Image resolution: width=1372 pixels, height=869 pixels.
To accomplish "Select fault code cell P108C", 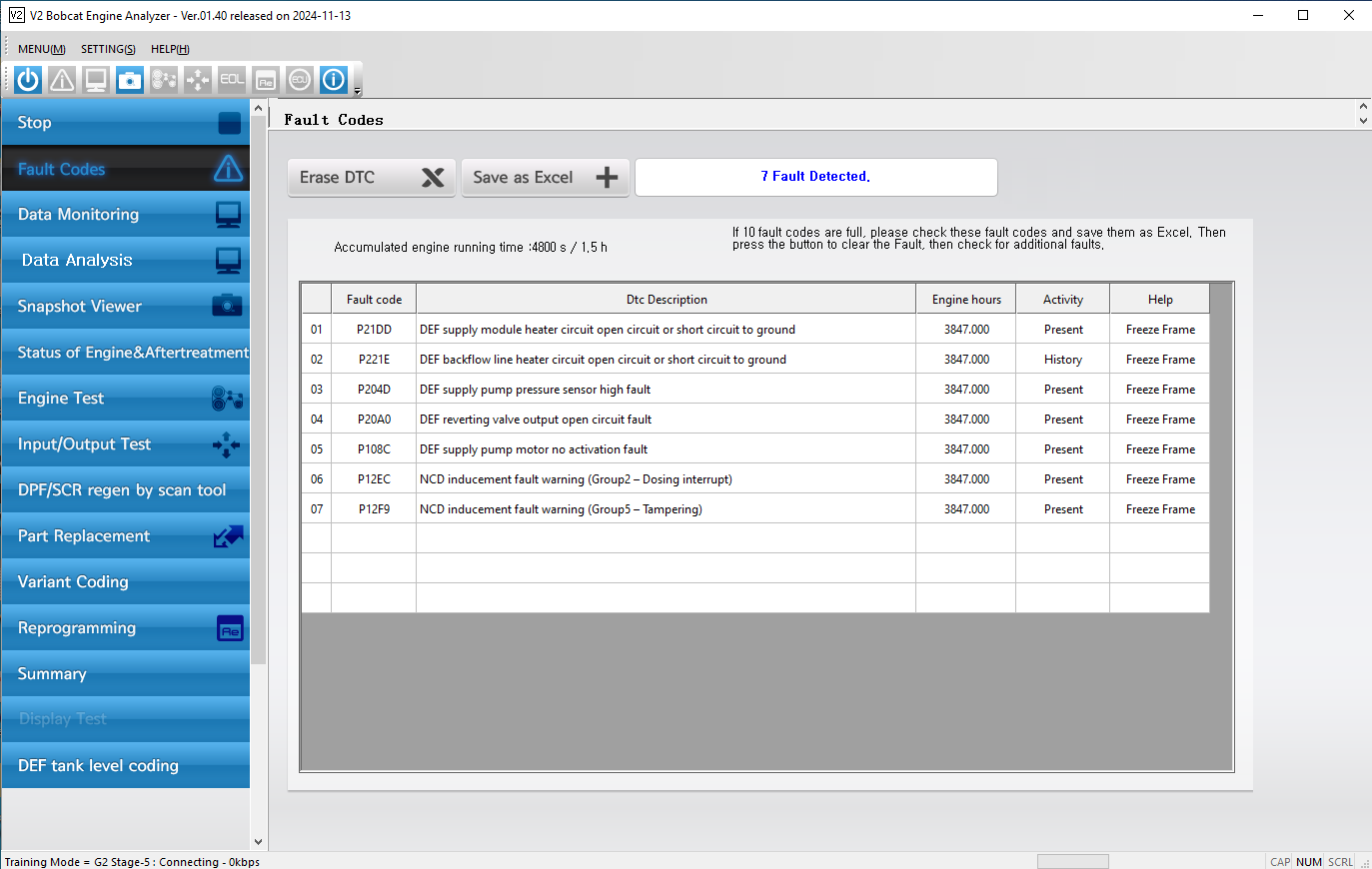I will (374, 449).
